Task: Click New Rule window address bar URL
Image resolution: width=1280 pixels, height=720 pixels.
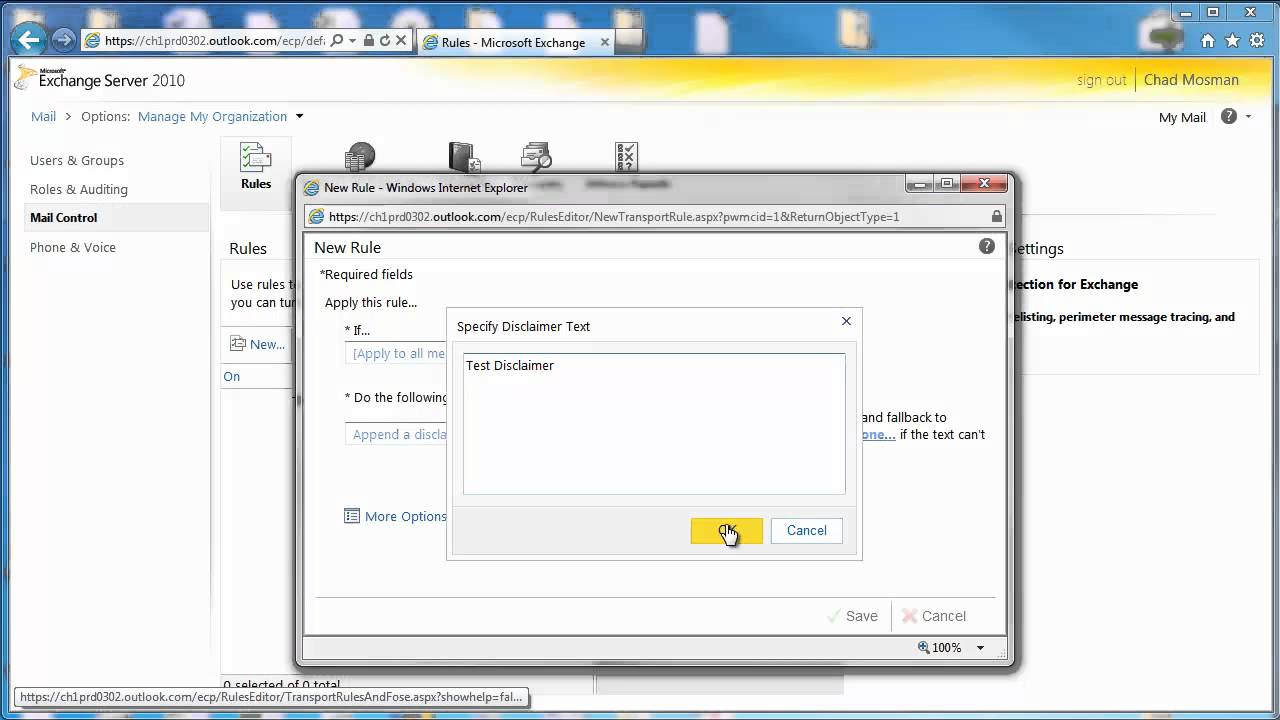Action: point(613,216)
